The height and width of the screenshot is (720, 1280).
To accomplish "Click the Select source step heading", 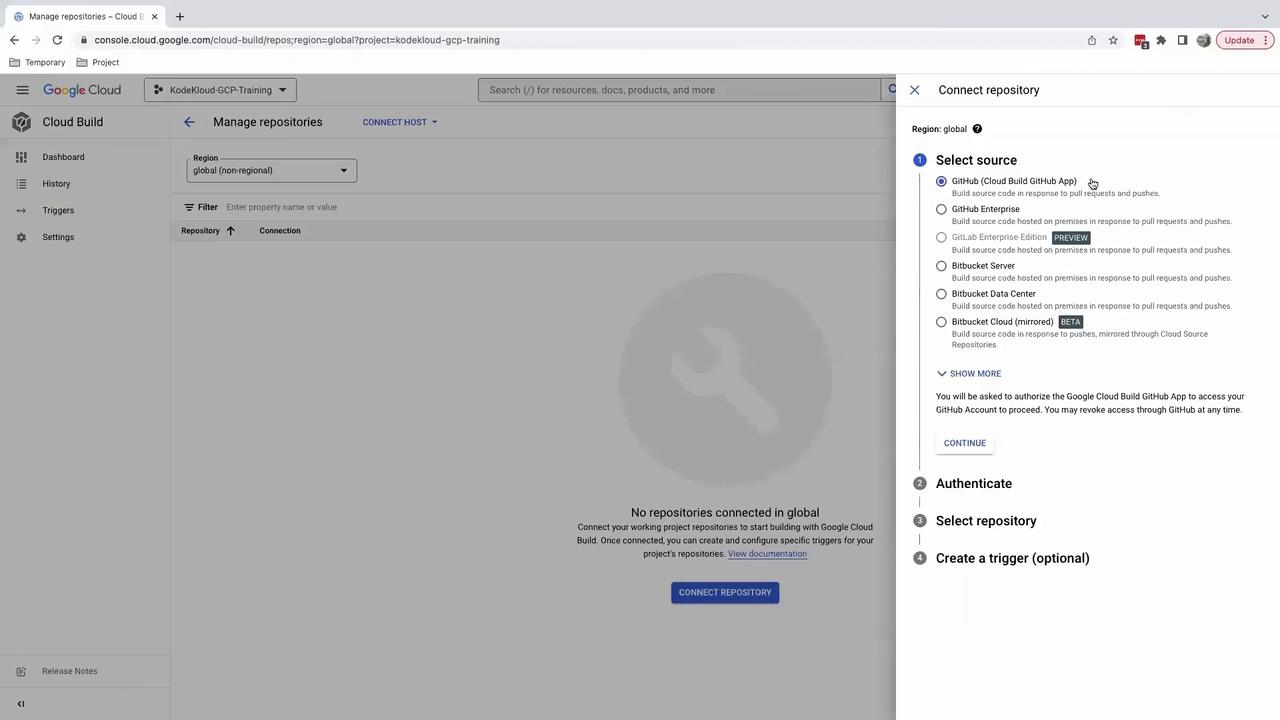I will click(976, 160).
